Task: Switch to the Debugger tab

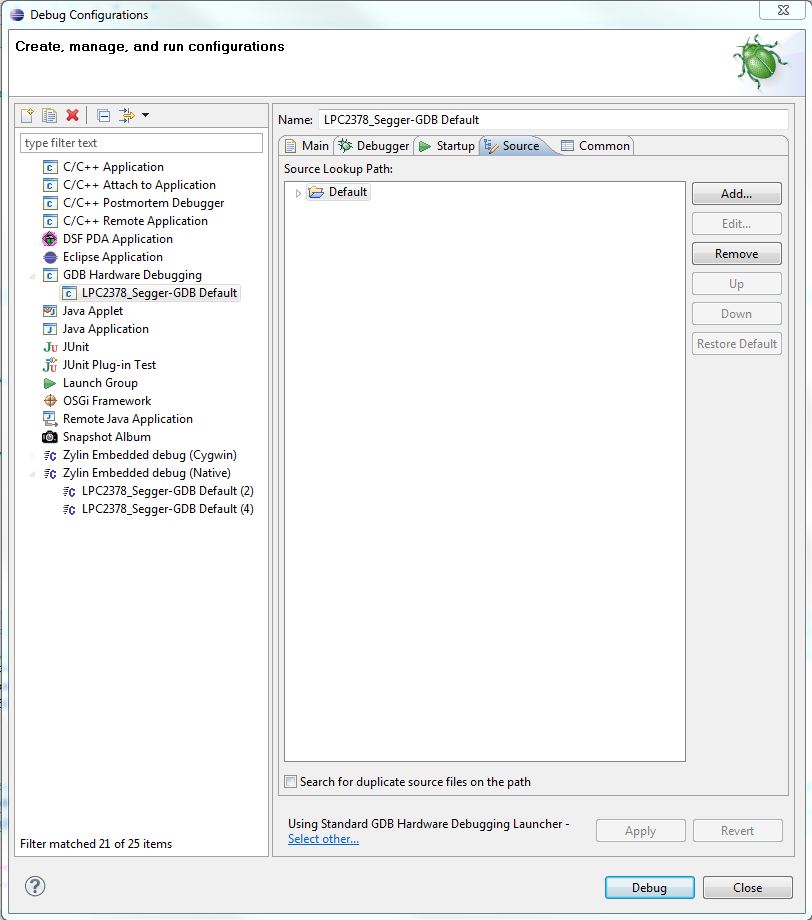Action: tap(374, 146)
